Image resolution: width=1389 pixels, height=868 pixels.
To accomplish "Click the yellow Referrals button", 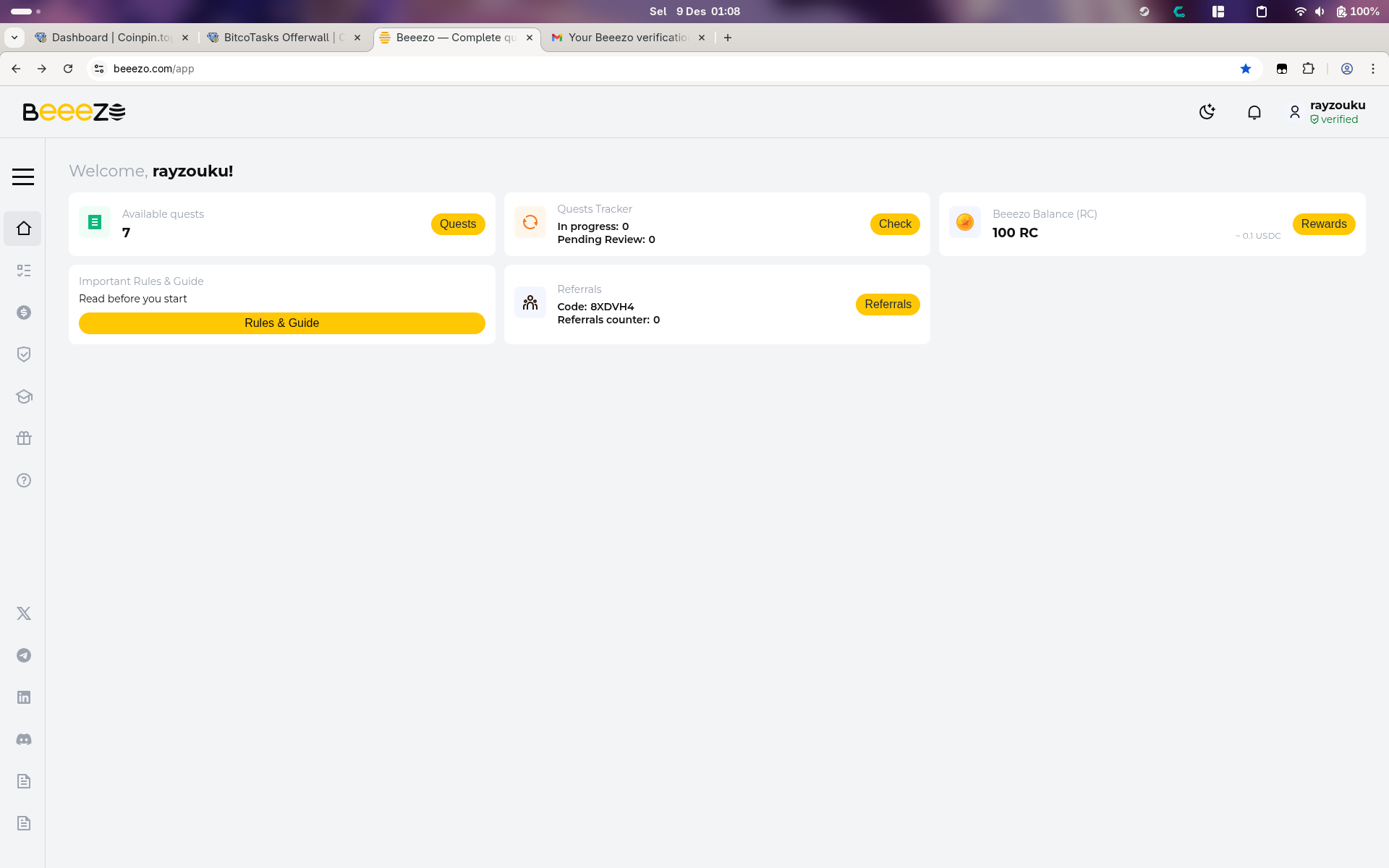I will click(888, 305).
